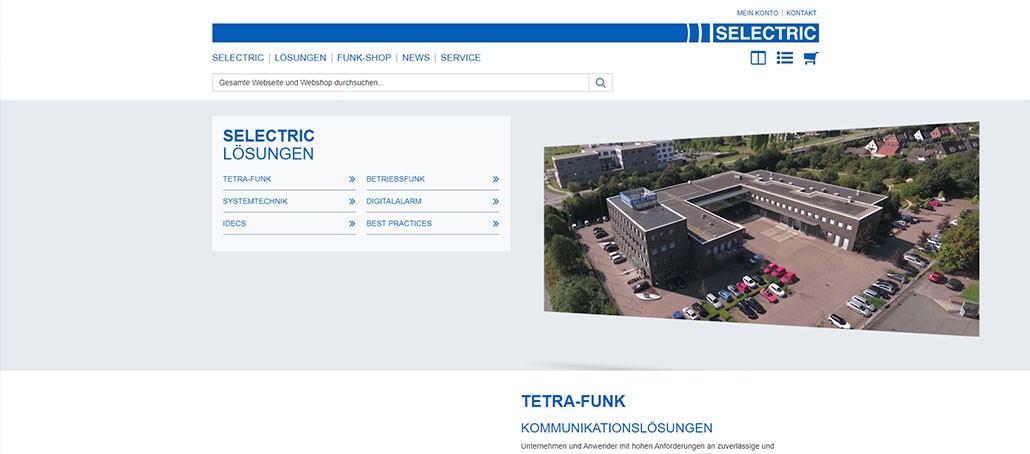Follow the KONTAKT link
The image size is (1030, 454).
coord(801,13)
